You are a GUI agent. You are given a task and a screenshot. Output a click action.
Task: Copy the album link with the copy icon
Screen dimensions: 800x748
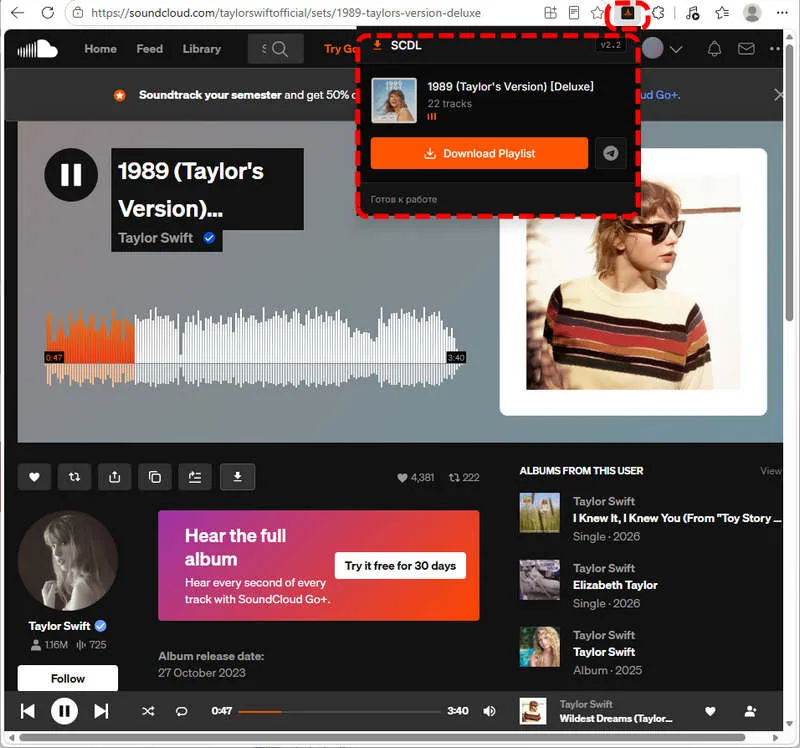(x=155, y=477)
